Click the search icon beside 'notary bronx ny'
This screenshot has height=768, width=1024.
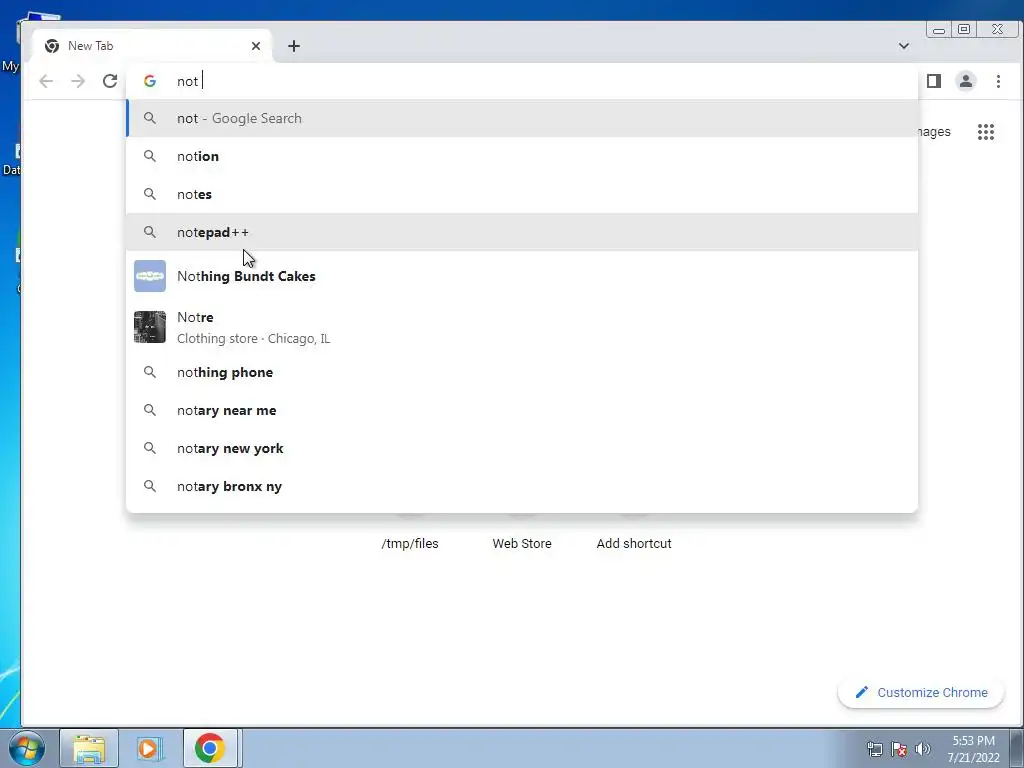coord(150,486)
